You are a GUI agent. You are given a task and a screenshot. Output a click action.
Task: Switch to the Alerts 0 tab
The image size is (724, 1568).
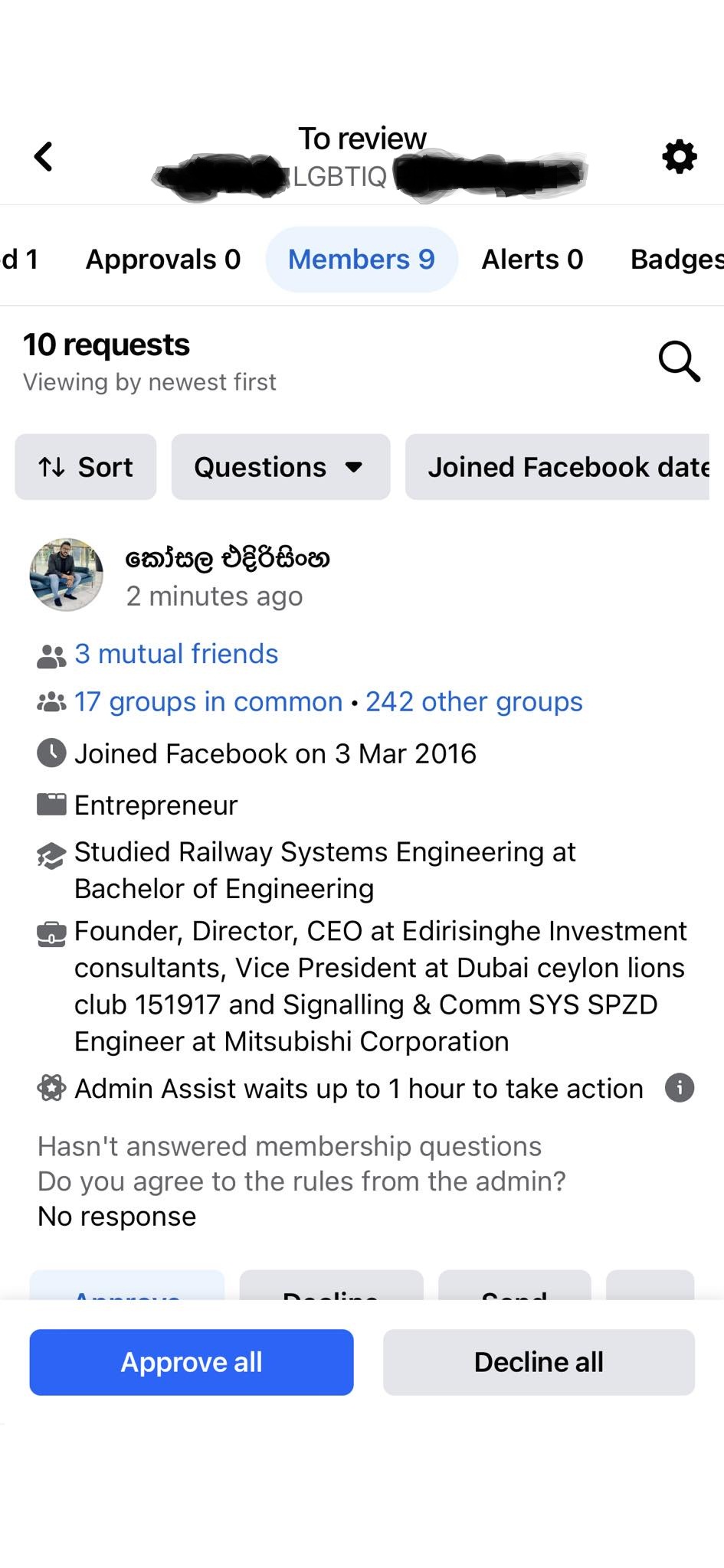pos(532,260)
